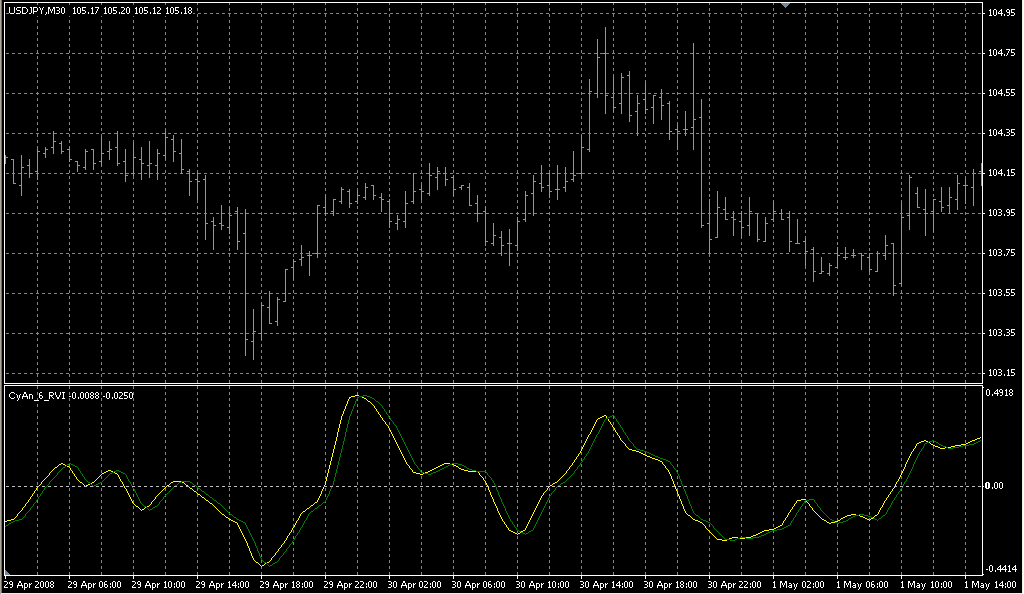1024x594 pixels.
Task: Click the 103.95 price scale value
Action: pyautogui.click(x=1001, y=213)
